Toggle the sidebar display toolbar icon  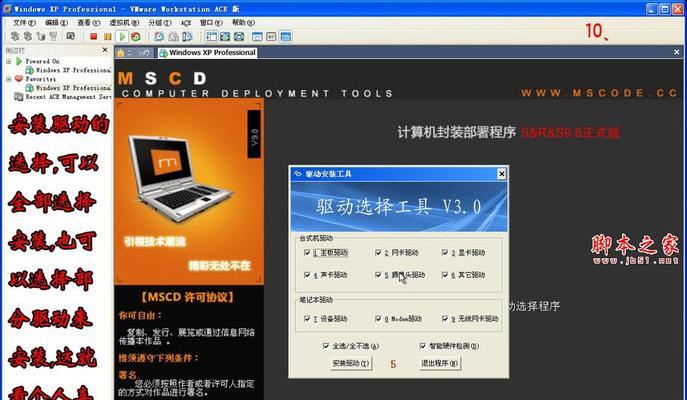tap(212, 37)
